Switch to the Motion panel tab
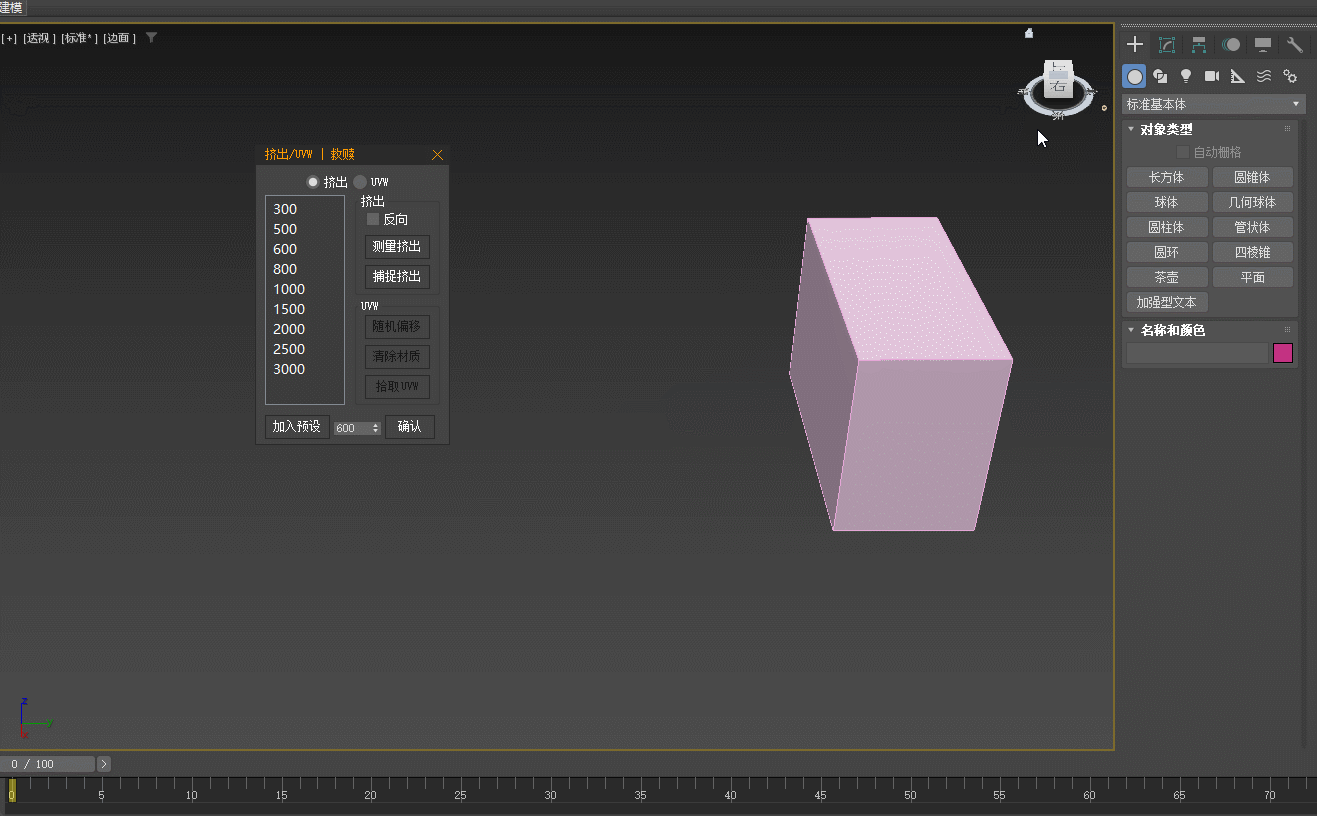This screenshot has width=1317, height=816. click(1231, 45)
